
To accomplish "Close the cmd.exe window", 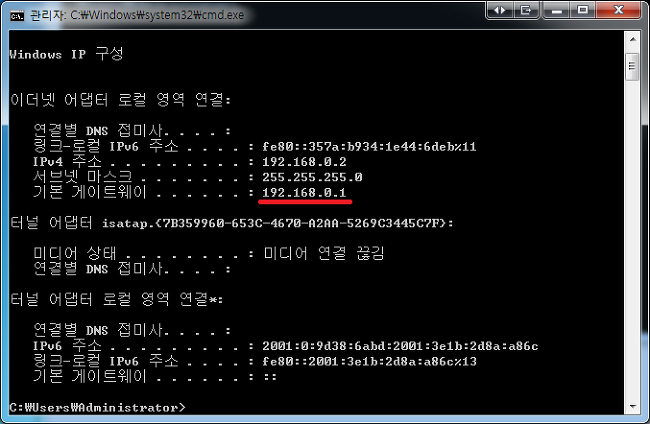I will pos(618,10).
